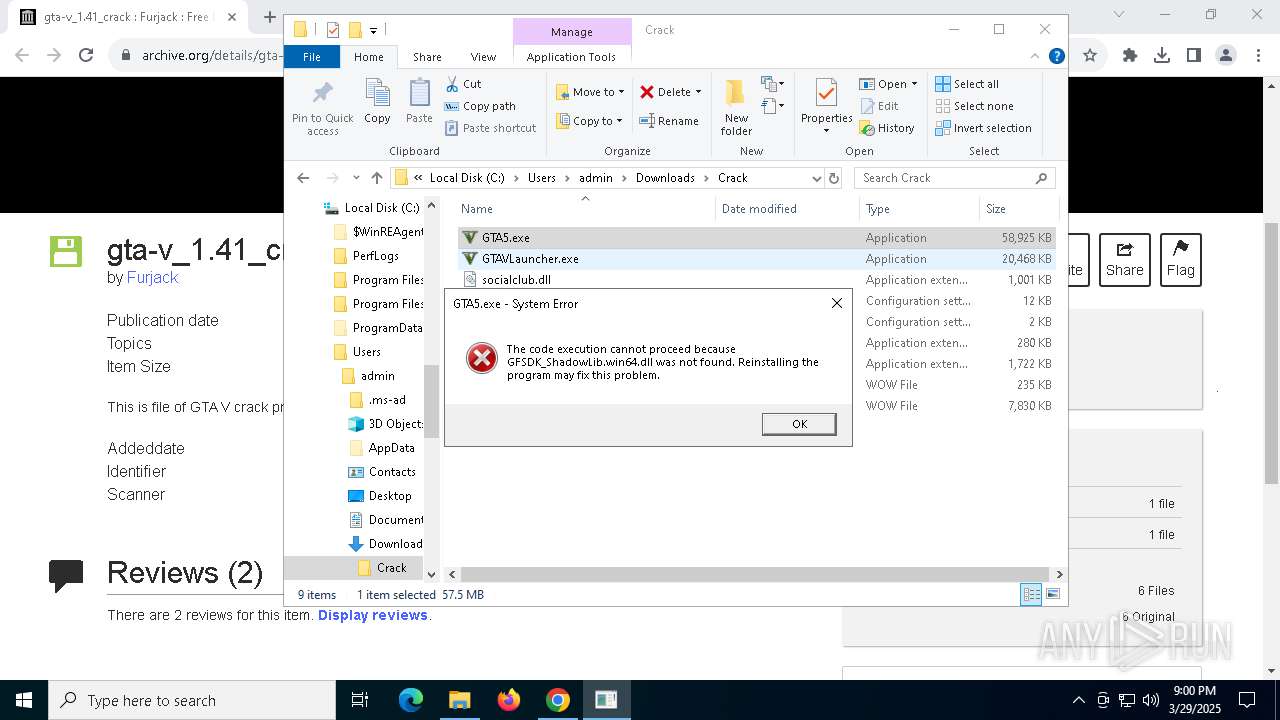Open Chrome downloads icon in toolbar
Viewport: 1280px width, 720px height.
tap(1161, 56)
